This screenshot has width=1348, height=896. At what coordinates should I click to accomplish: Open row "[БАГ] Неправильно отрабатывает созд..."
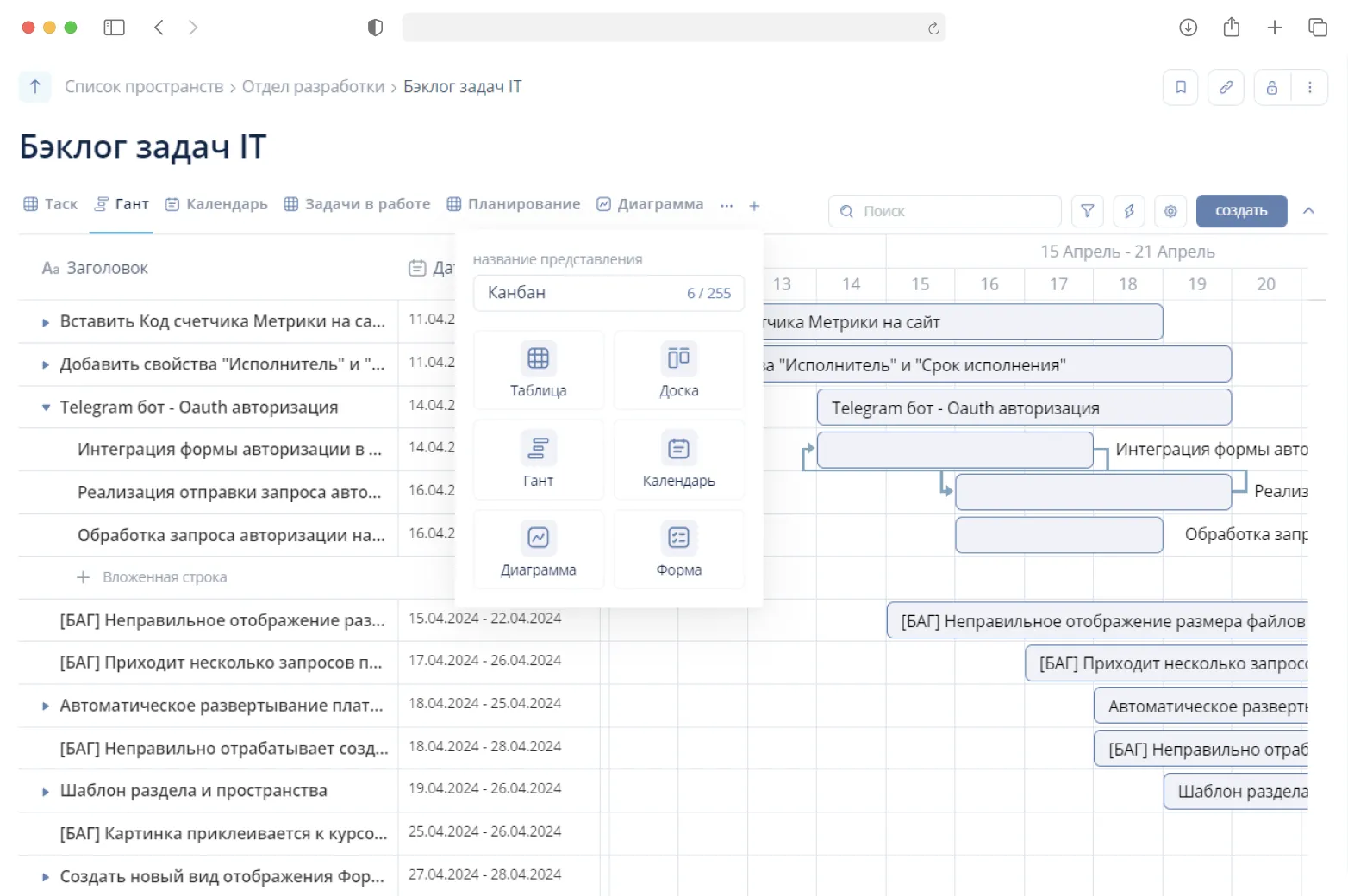click(x=223, y=749)
